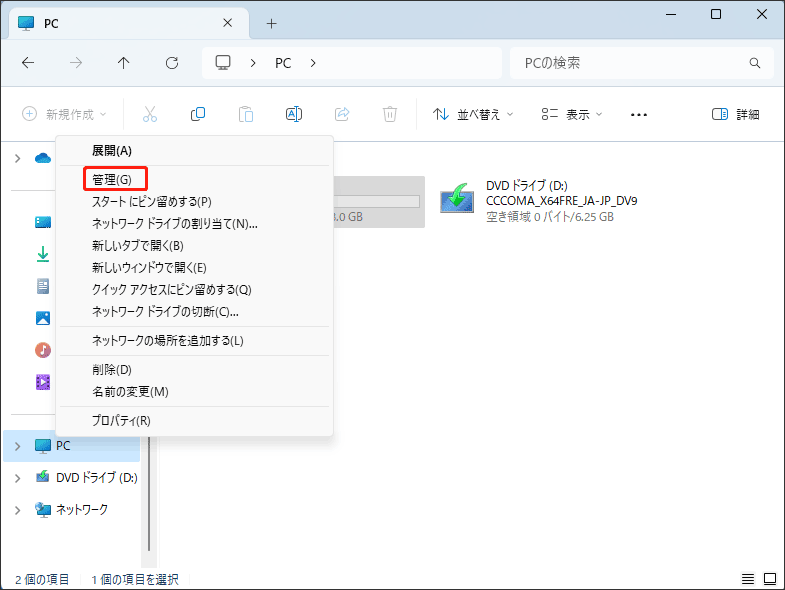Open Documents icon in sidebar

43,286
